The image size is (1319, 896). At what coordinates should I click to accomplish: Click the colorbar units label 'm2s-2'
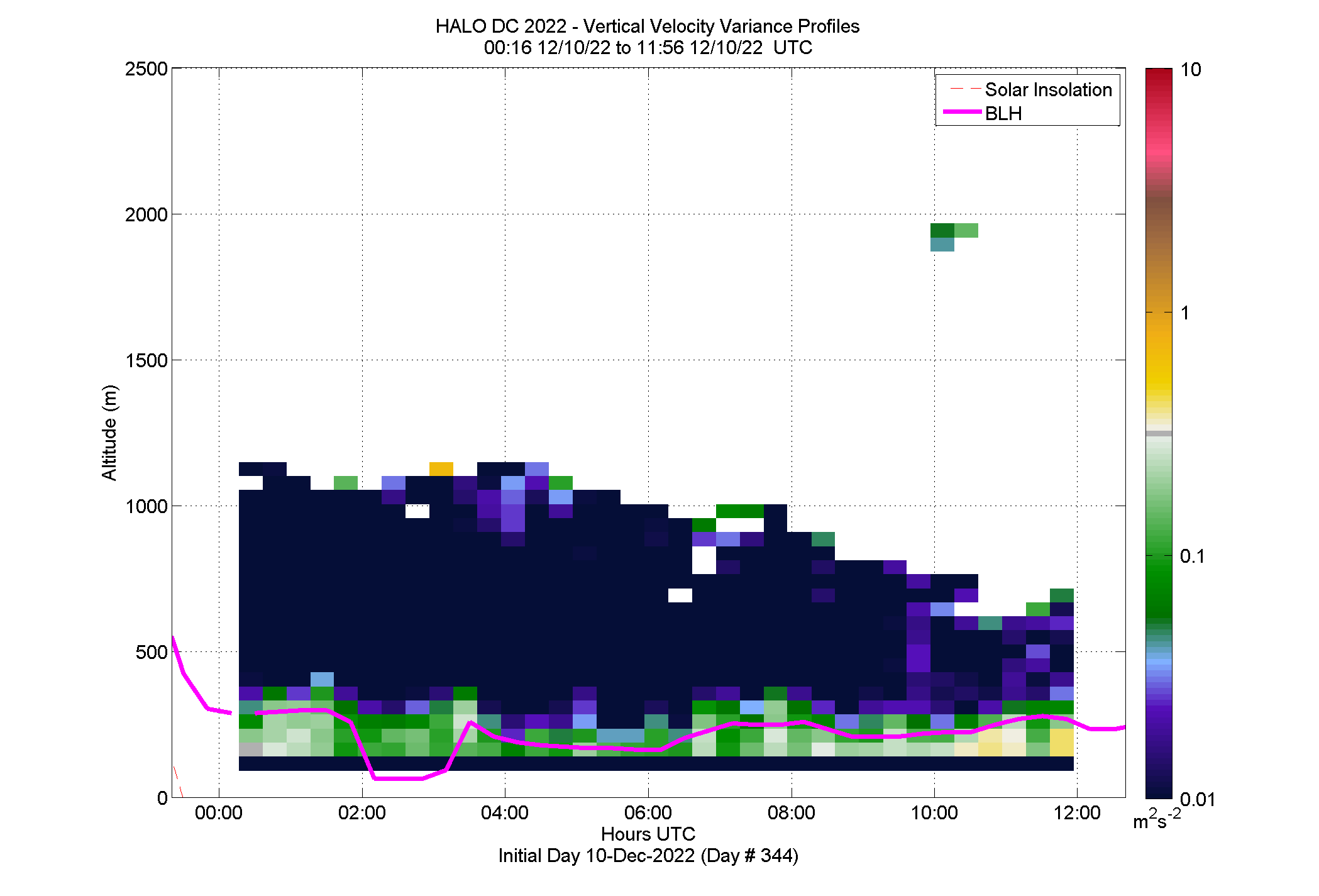coord(1157,819)
